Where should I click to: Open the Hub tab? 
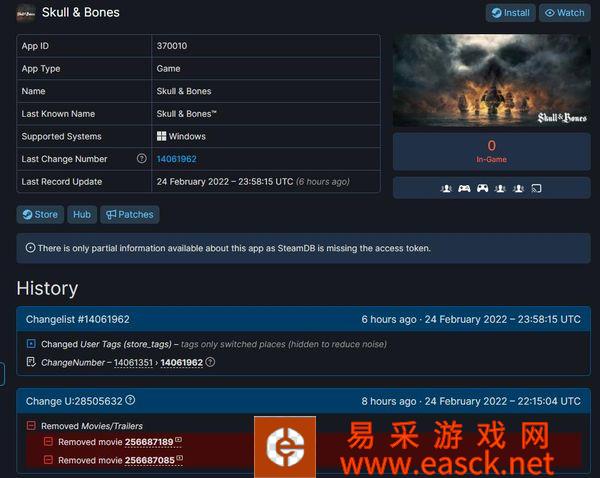(82, 214)
